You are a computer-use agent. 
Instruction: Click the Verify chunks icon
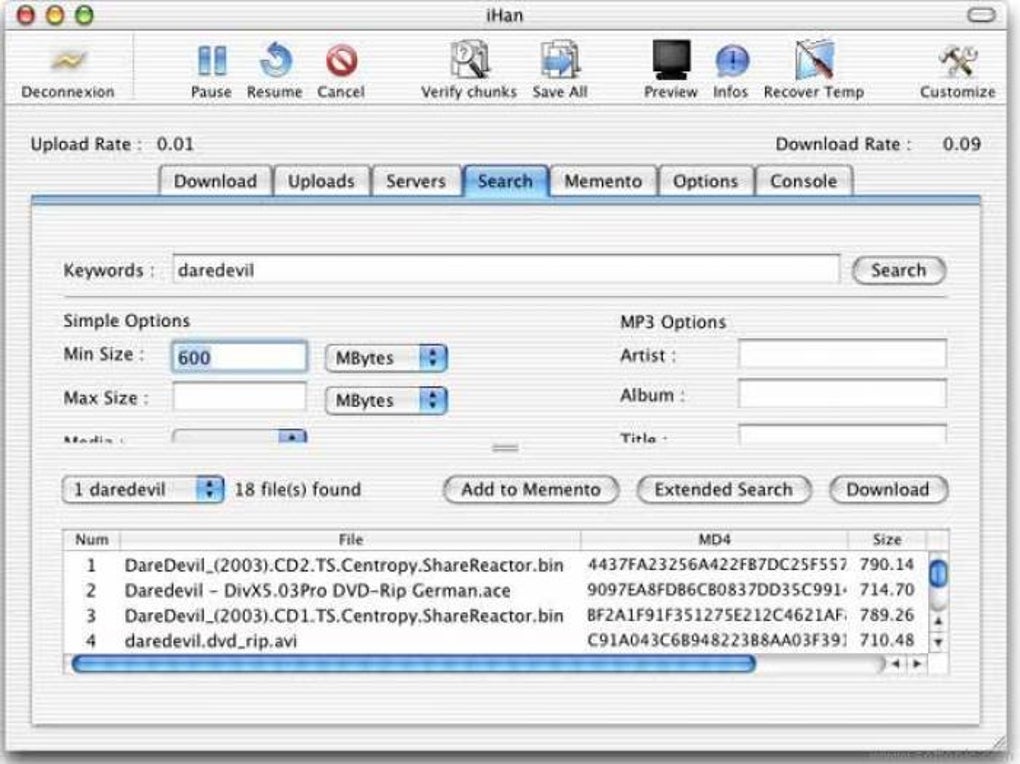(467, 62)
